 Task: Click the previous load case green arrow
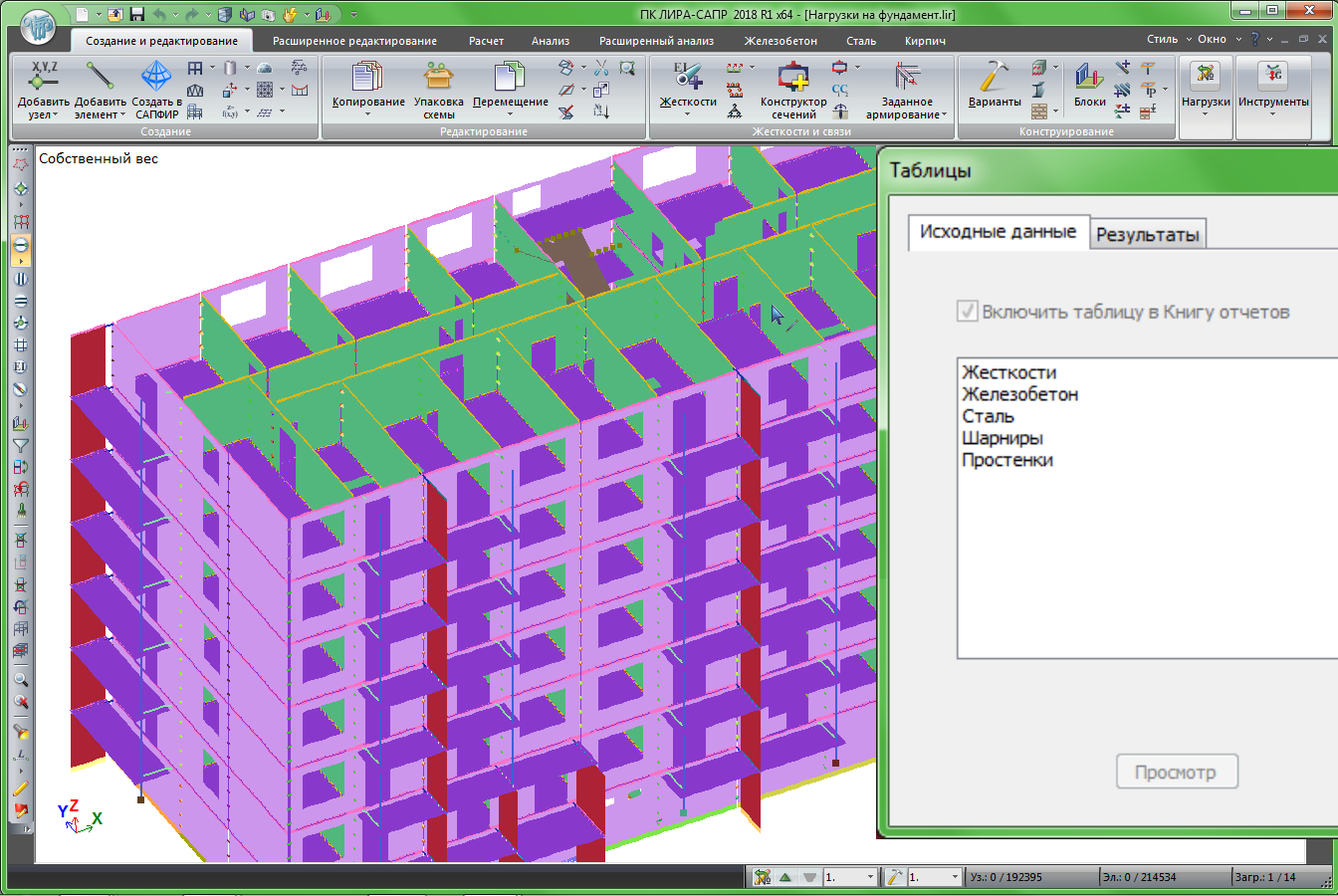785,877
